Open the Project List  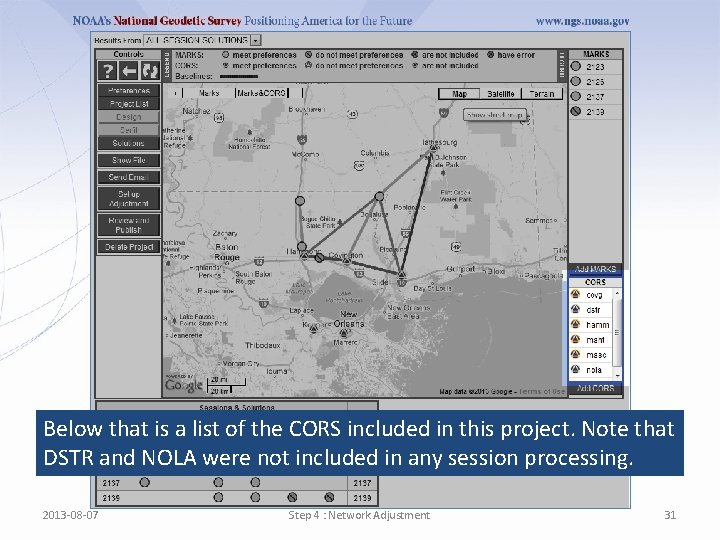coord(129,104)
